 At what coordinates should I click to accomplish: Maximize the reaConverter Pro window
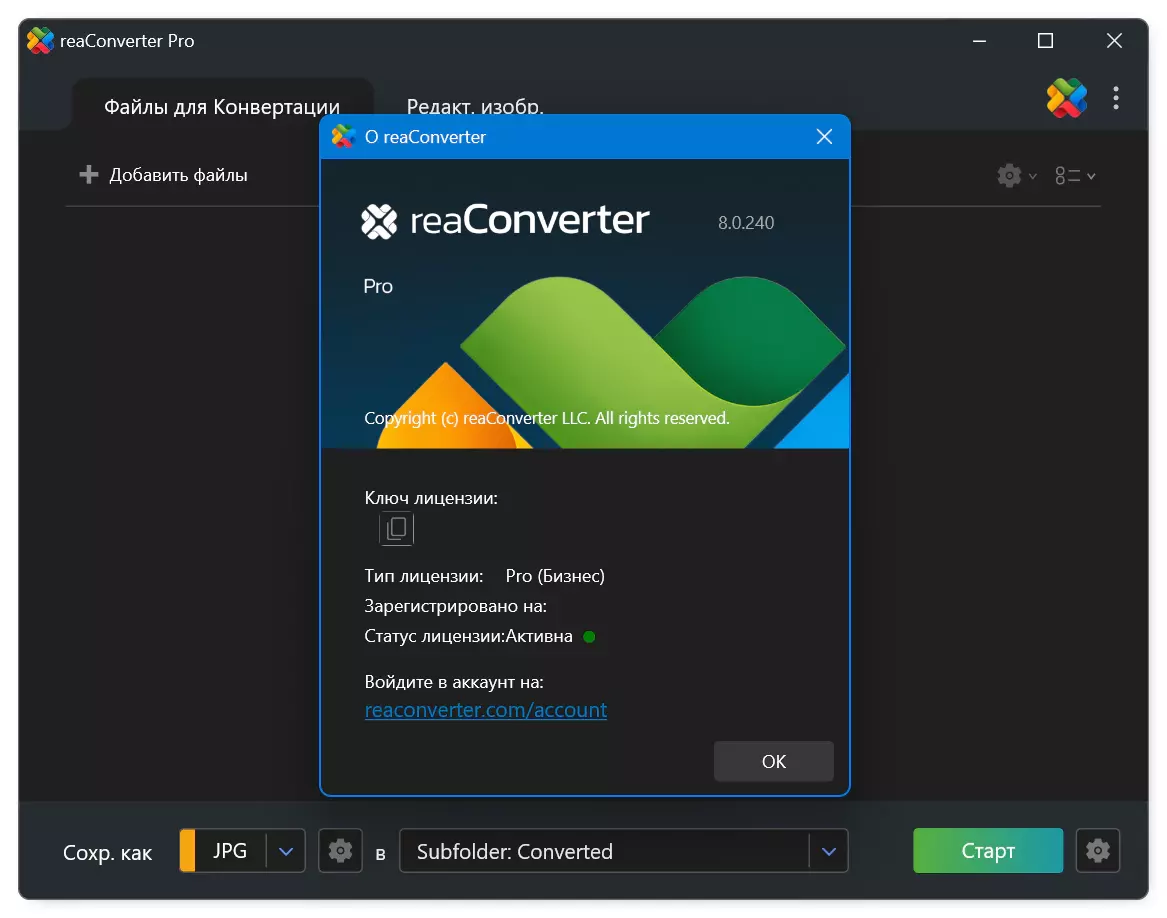[x=1046, y=40]
